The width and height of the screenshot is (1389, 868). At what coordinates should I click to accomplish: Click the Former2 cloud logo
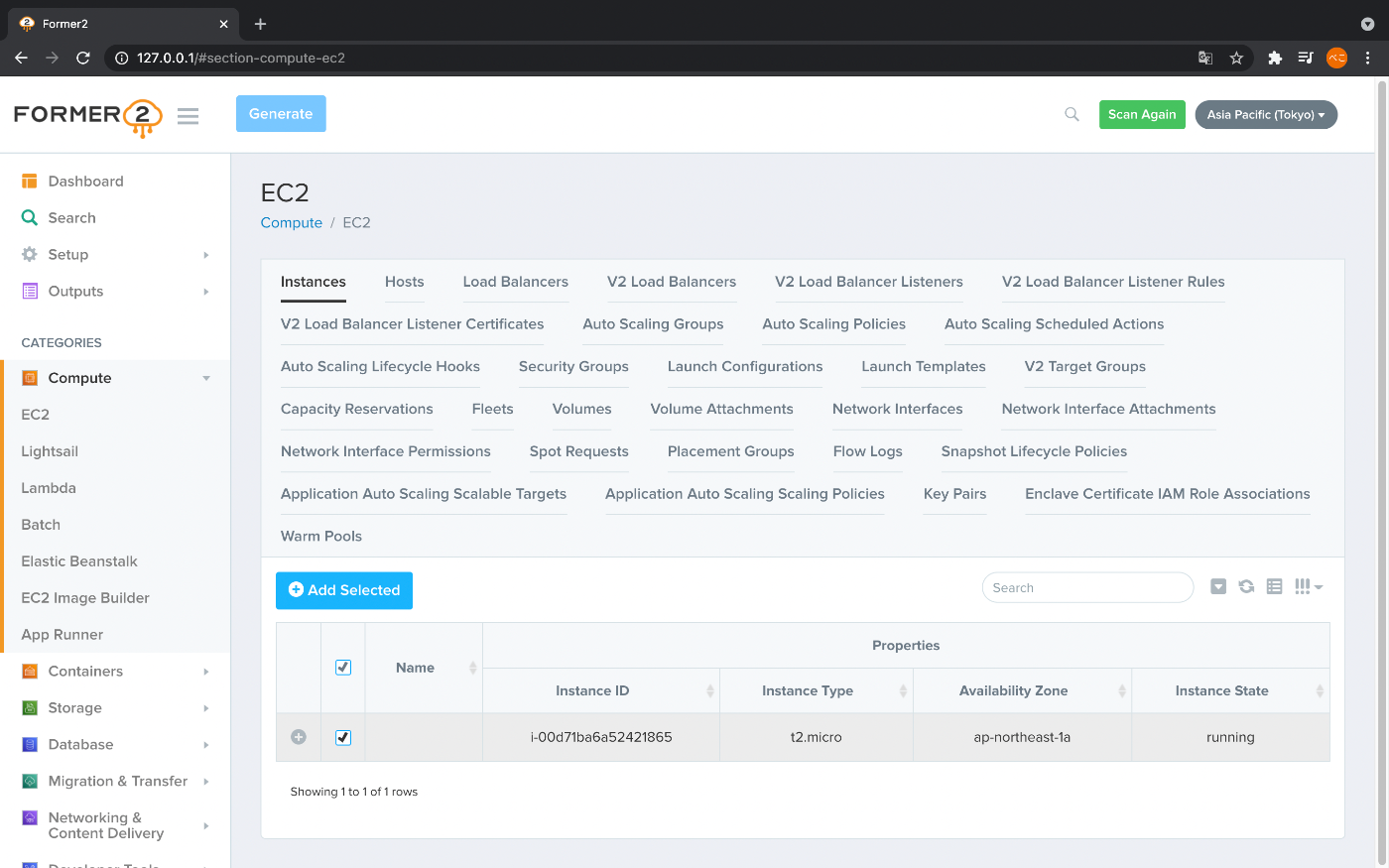pyautogui.click(x=88, y=116)
